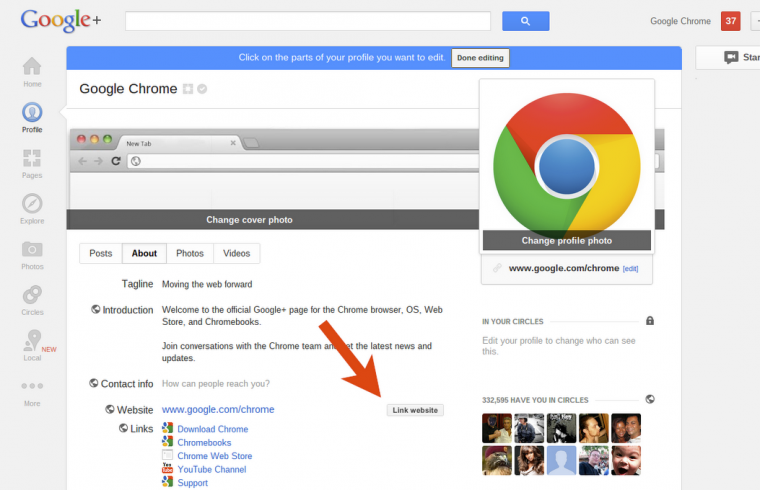Image resolution: width=760 pixels, height=490 pixels.
Task: Click the Website globe visibility icon
Action: pos(110,409)
